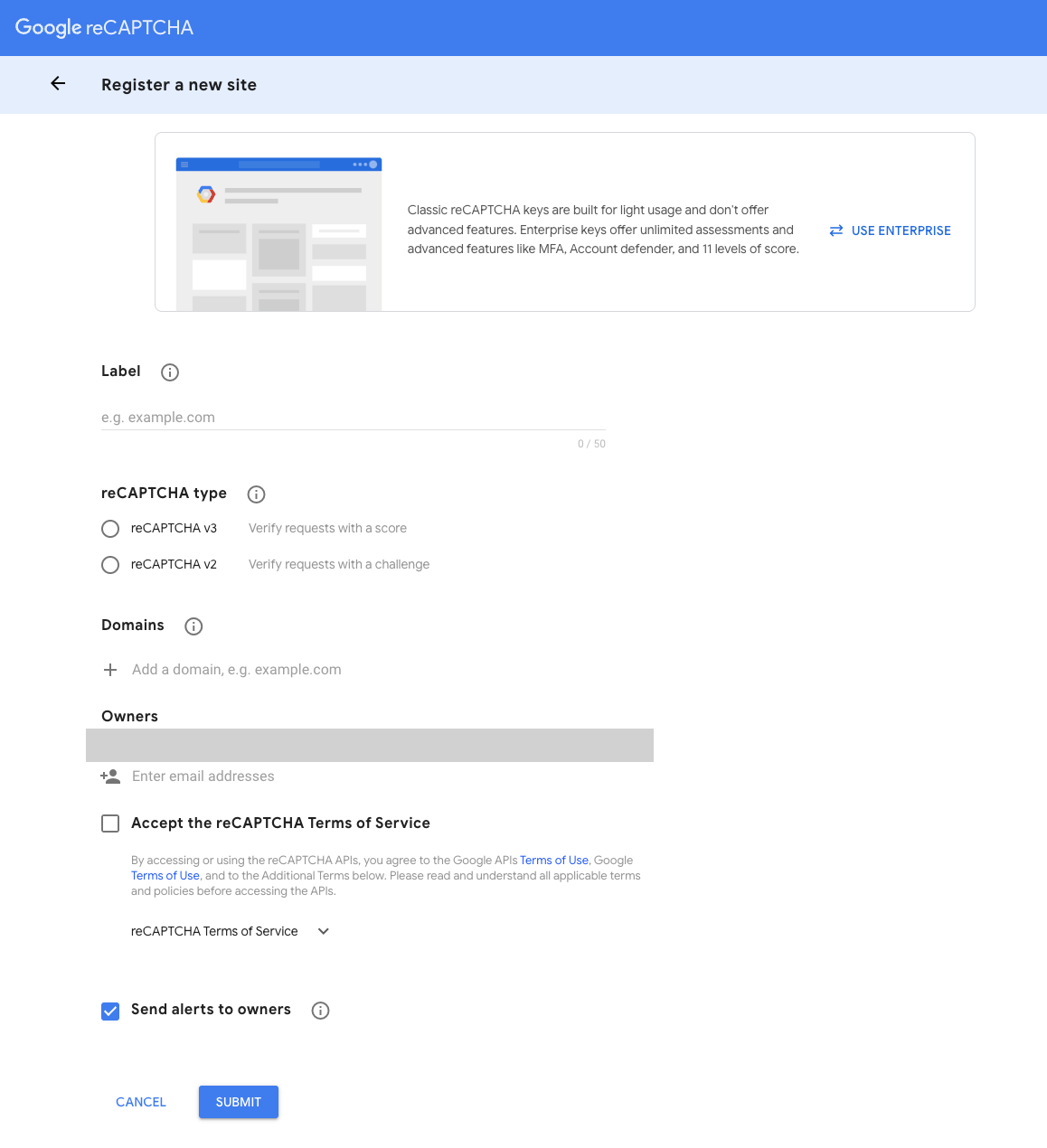Screen dimensions: 1047x1148
Task: Check Accept the reCAPTCHA Terms of Service
Action: click(110, 823)
